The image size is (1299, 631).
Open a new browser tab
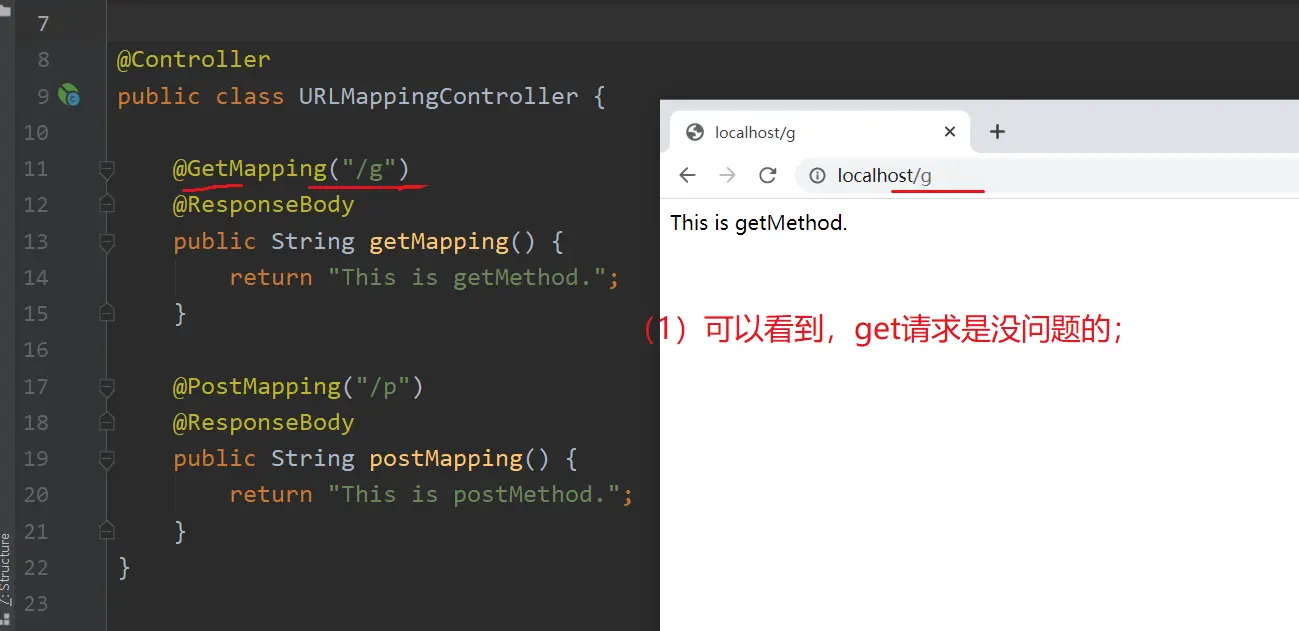[997, 132]
